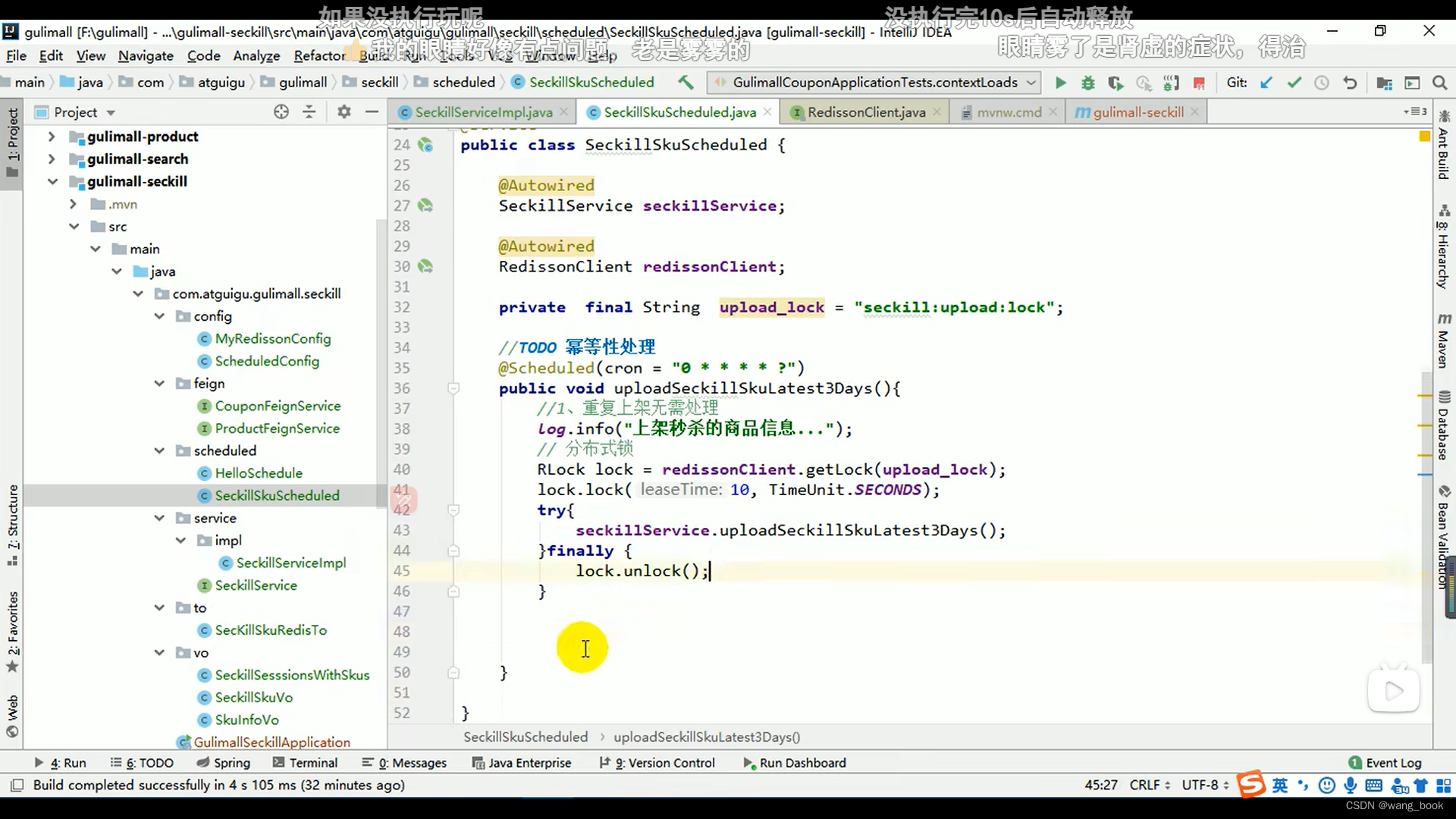Screen dimensions: 1456x819
Task: Switch to the RedissonClient.java tab
Action: coord(865,112)
